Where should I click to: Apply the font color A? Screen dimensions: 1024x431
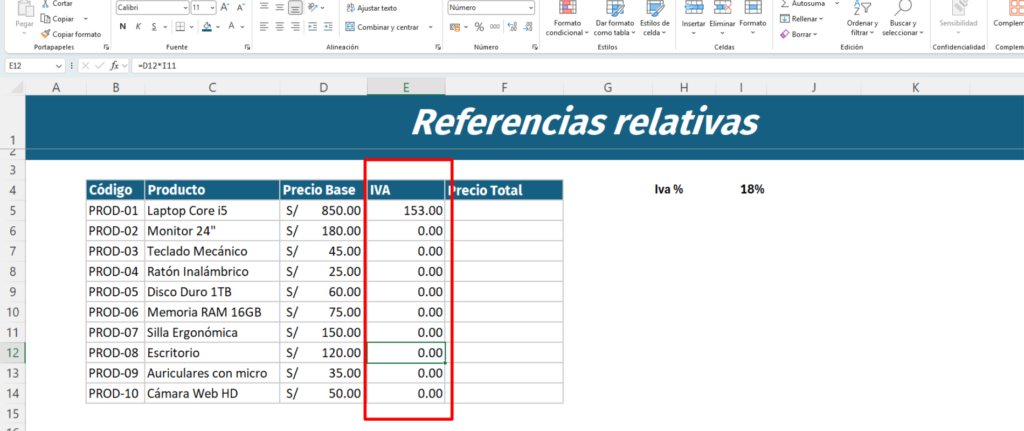click(232, 27)
